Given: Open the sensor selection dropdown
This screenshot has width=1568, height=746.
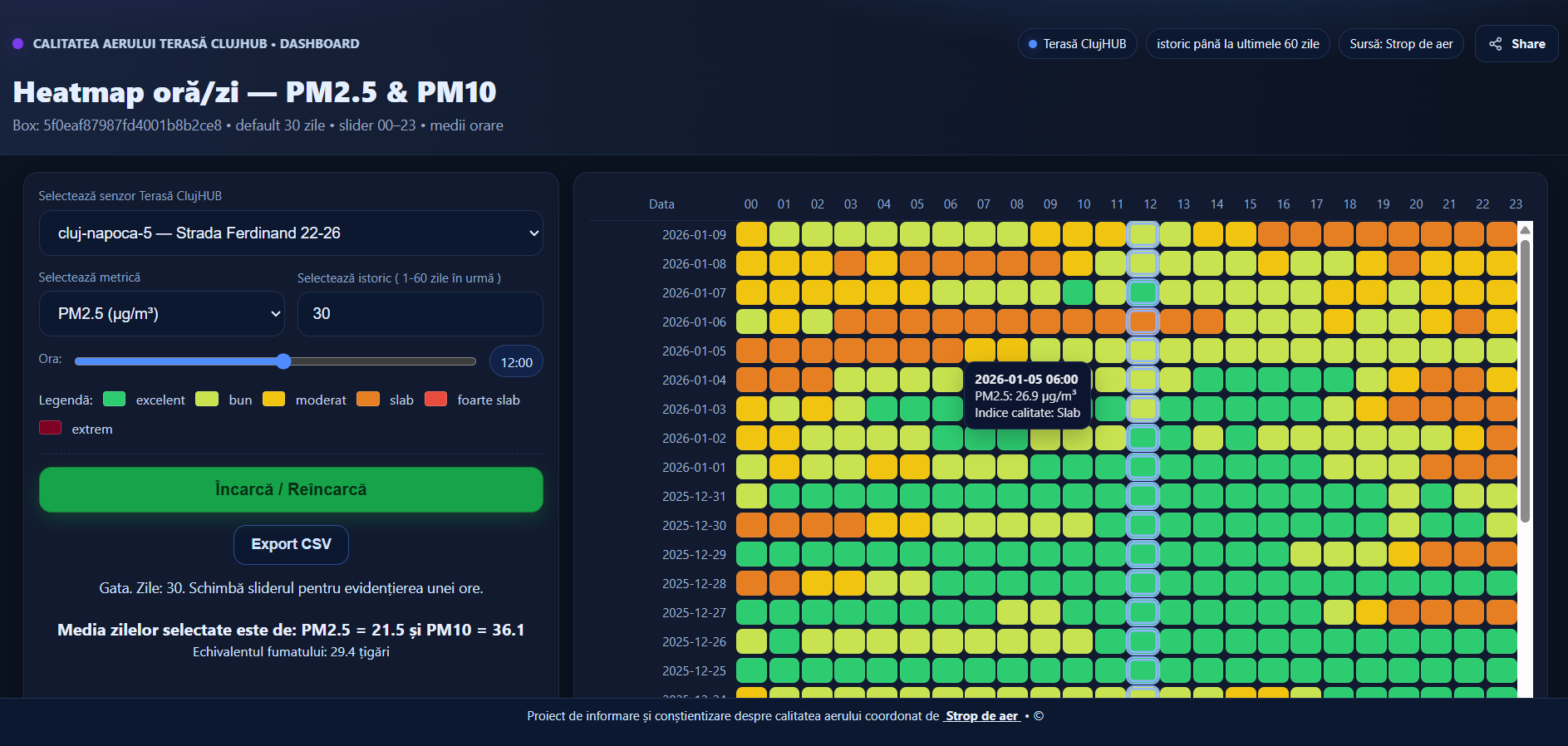Looking at the screenshot, I should [x=291, y=233].
